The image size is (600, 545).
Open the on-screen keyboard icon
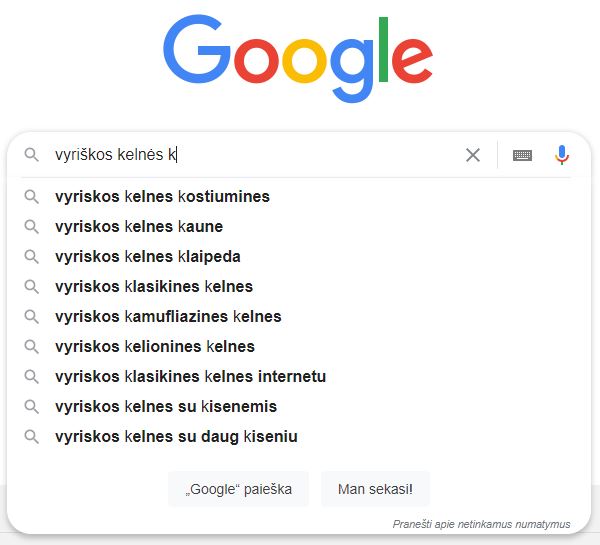click(522, 155)
